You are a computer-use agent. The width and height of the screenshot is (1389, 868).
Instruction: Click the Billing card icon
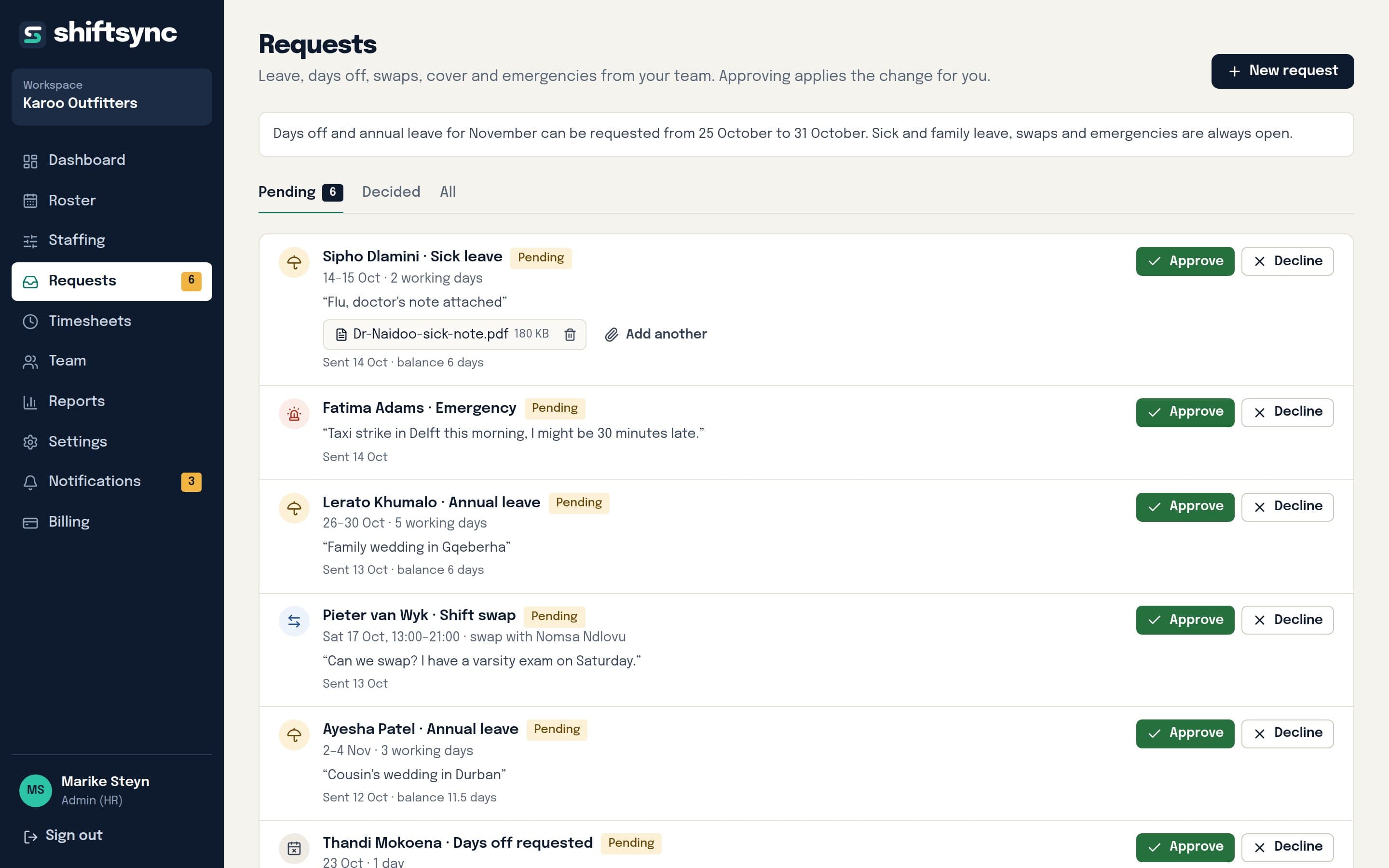pyautogui.click(x=30, y=522)
